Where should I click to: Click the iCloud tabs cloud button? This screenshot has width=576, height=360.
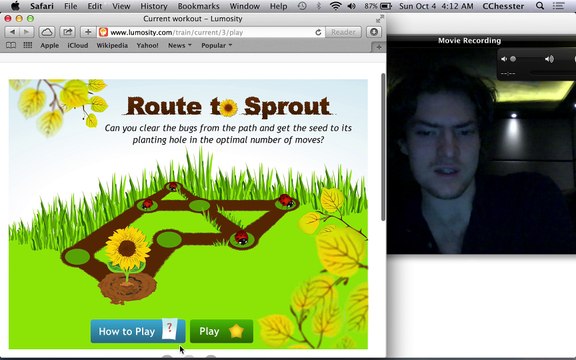(x=47, y=32)
